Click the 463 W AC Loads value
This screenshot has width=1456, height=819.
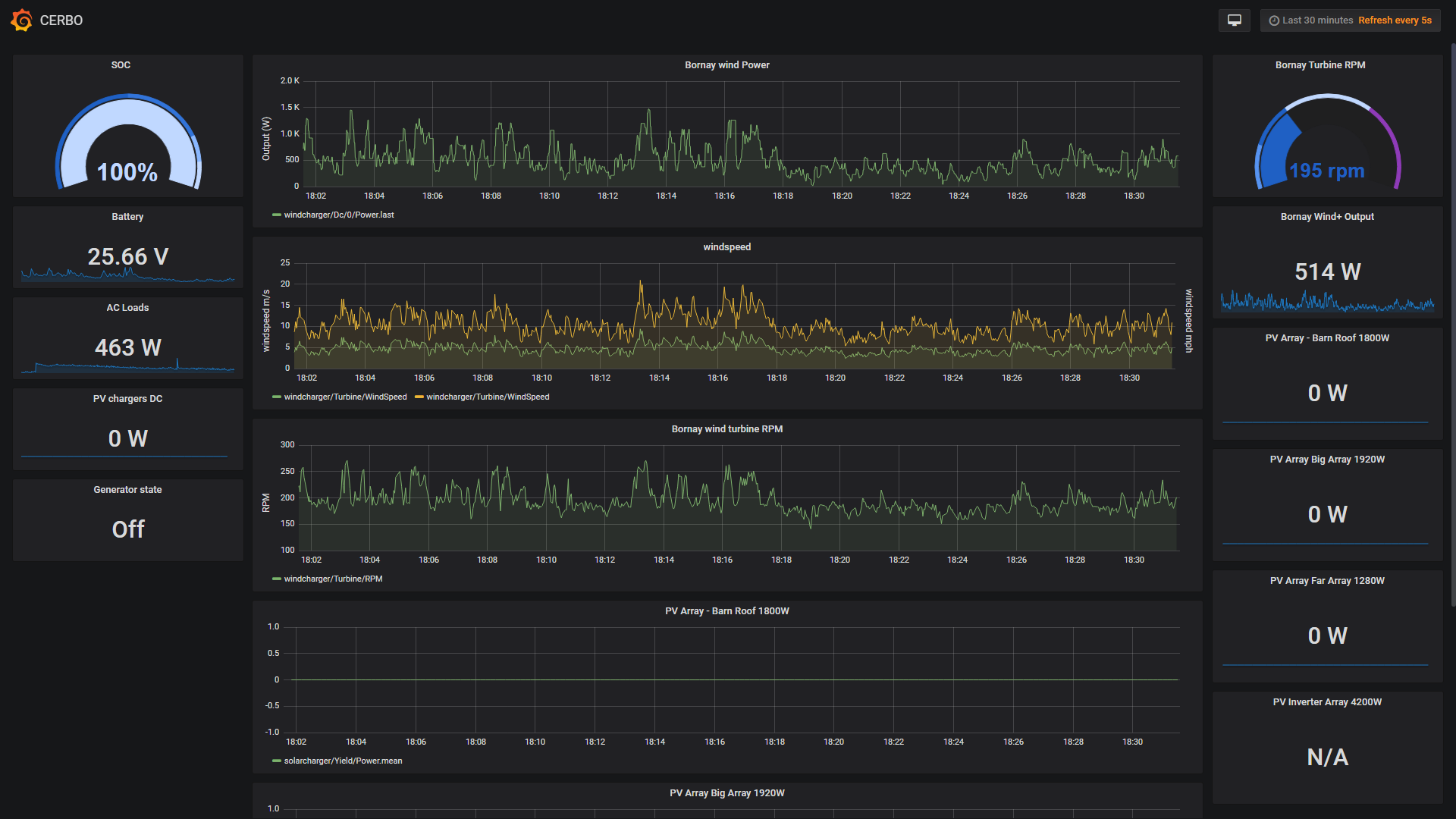pyautogui.click(x=127, y=347)
